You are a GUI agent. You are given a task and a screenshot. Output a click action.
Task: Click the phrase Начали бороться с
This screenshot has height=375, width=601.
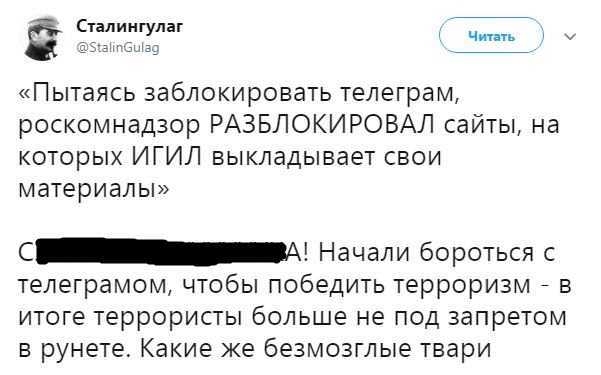[x=435, y=252]
